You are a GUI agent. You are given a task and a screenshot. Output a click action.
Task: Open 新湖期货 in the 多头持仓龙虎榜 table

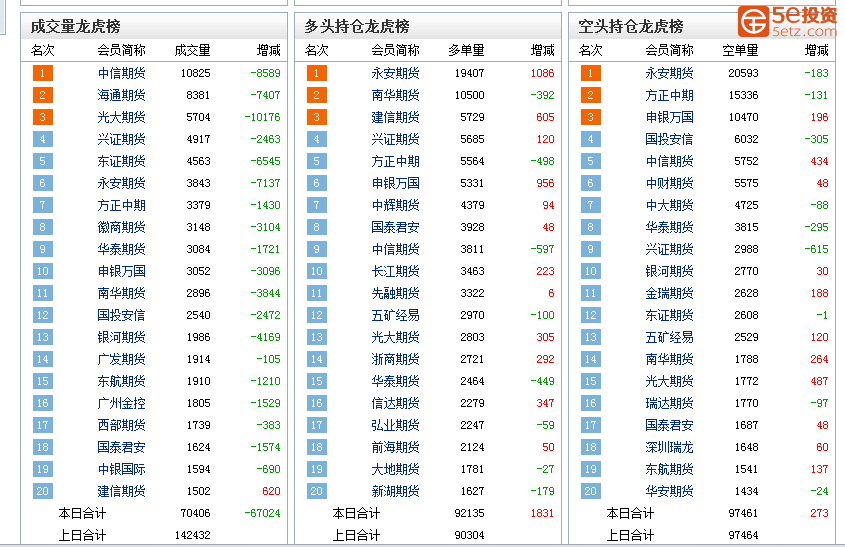coord(395,491)
